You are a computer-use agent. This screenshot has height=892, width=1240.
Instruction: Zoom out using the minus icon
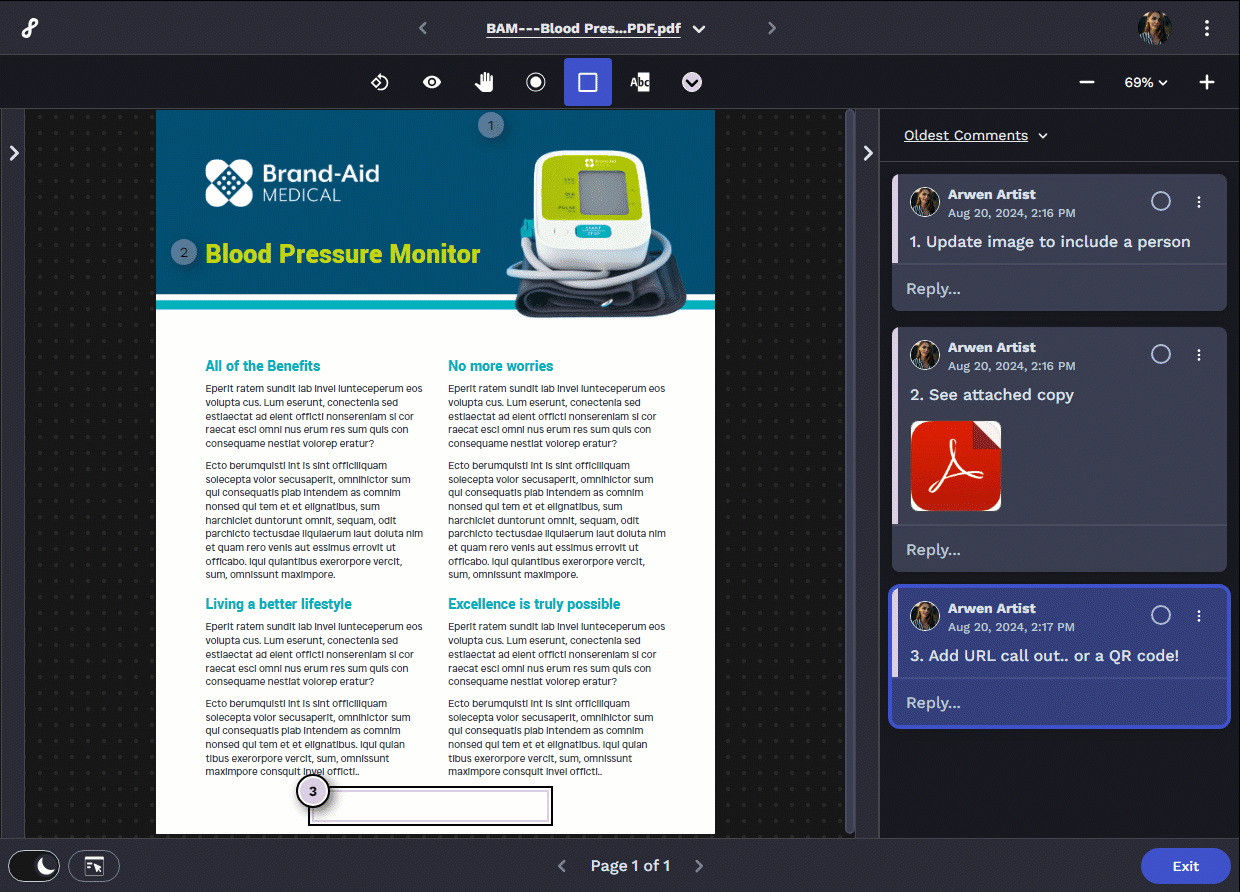coord(1087,82)
